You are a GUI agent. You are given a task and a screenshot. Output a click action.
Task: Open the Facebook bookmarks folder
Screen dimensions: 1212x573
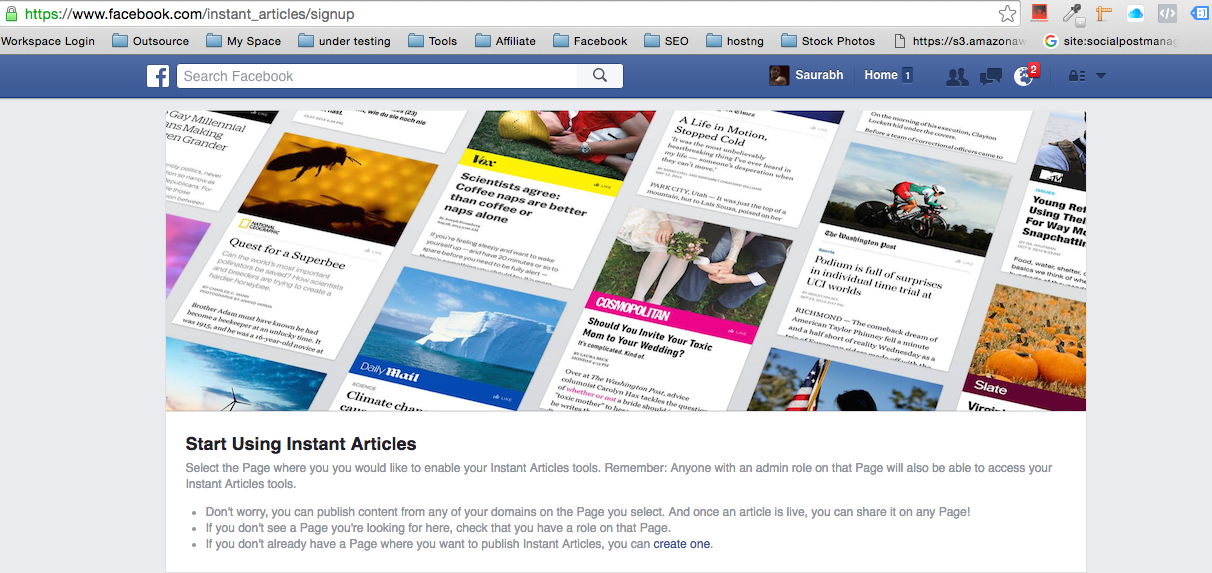point(590,41)
